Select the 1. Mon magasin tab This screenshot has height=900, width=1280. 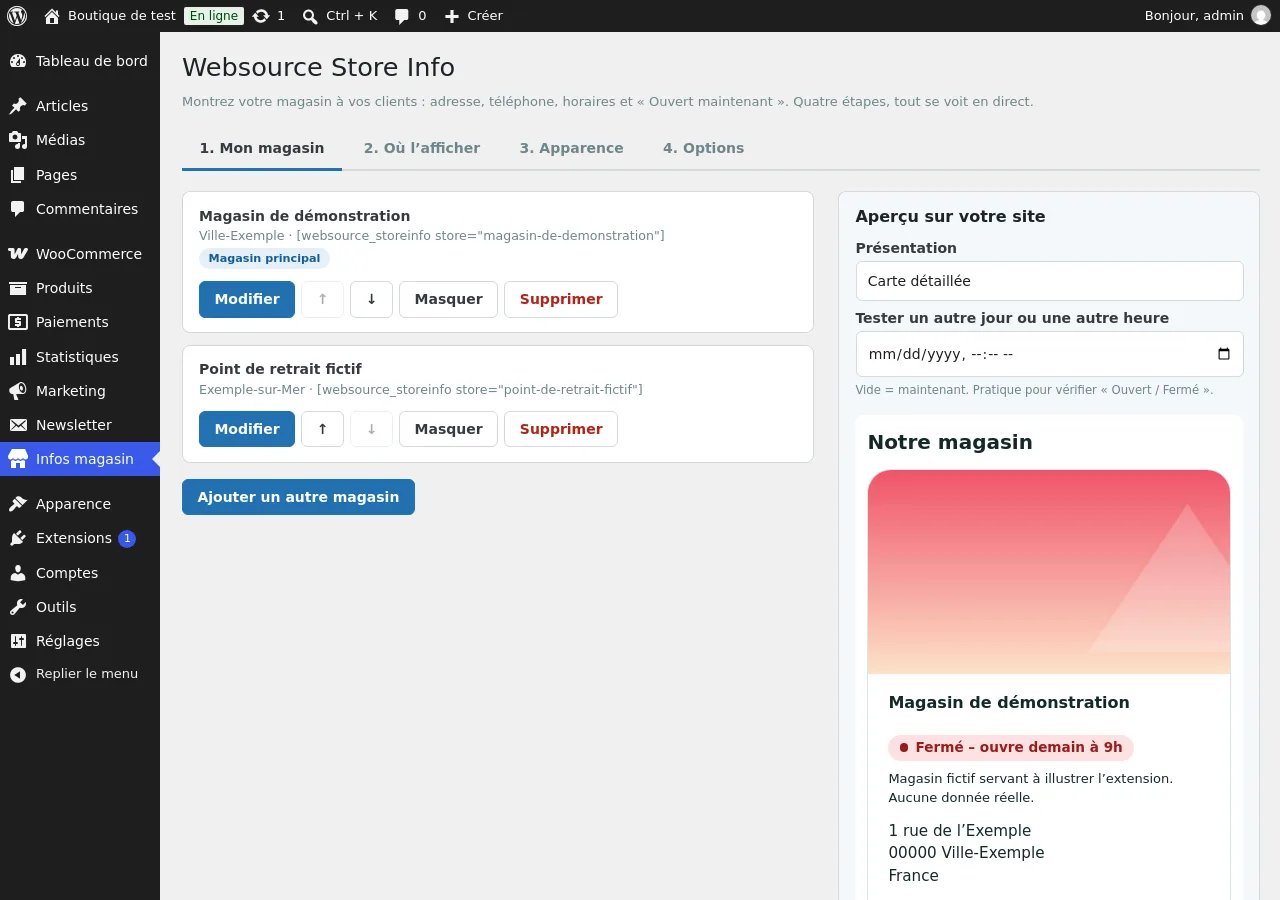pyautogui.click(x=262, y=148)
